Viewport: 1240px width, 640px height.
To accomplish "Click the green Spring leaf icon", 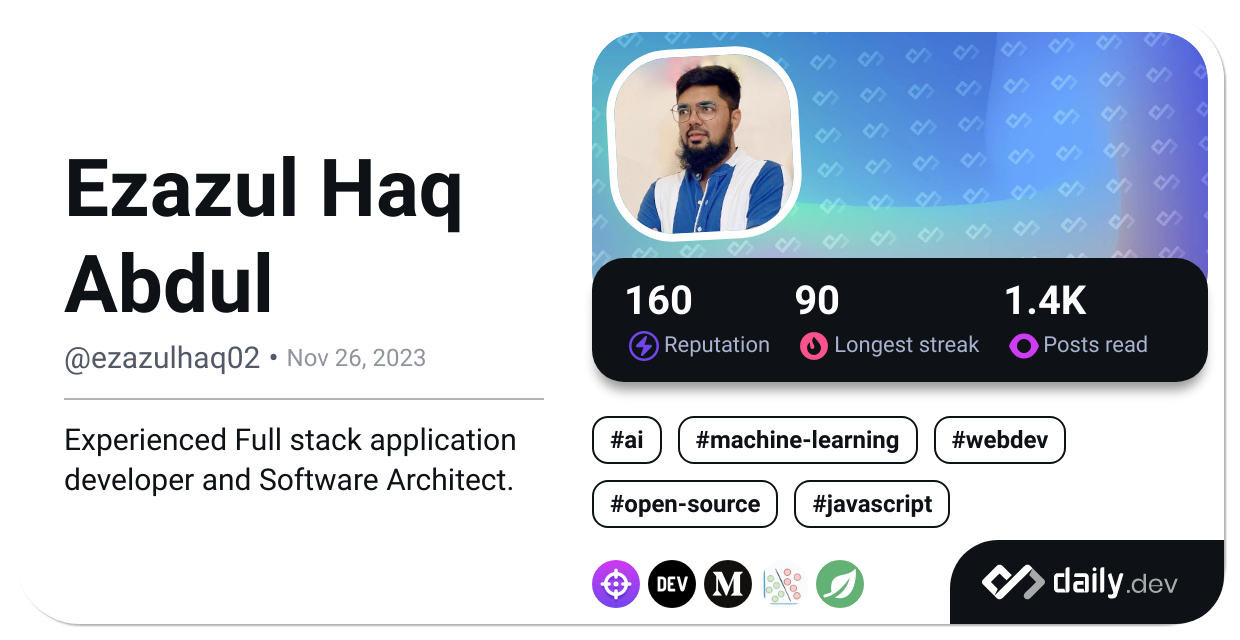I will (x=840, y=583).
